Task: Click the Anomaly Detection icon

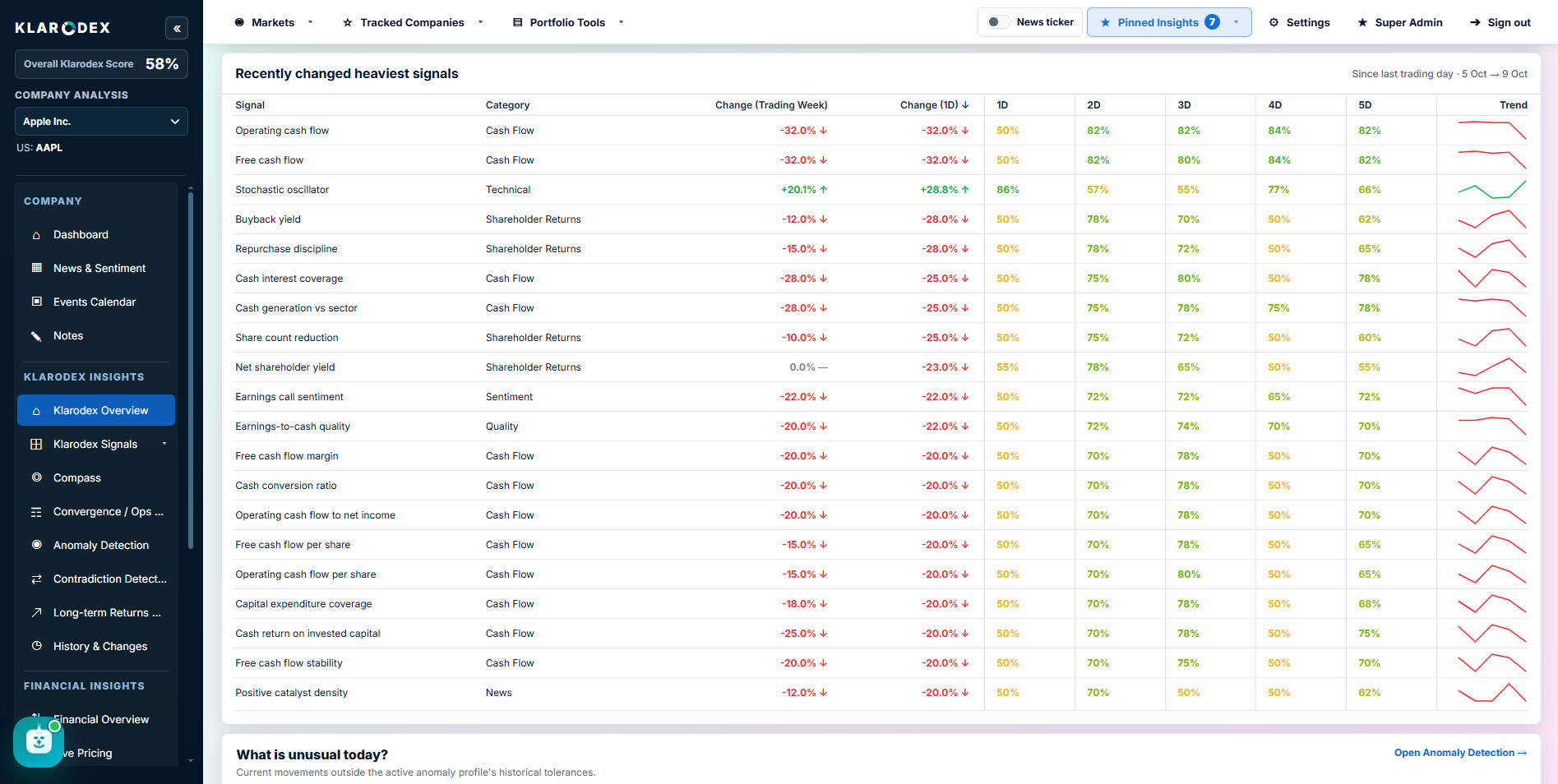Action: [x=36, y=545]
